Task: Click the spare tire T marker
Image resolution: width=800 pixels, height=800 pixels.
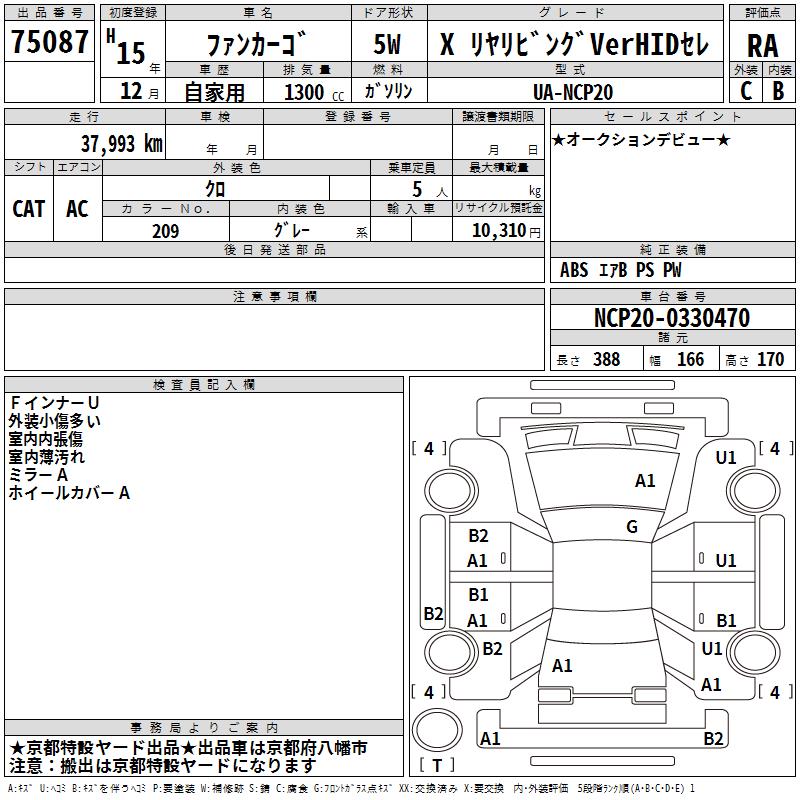Action: [x=437, y=764]
